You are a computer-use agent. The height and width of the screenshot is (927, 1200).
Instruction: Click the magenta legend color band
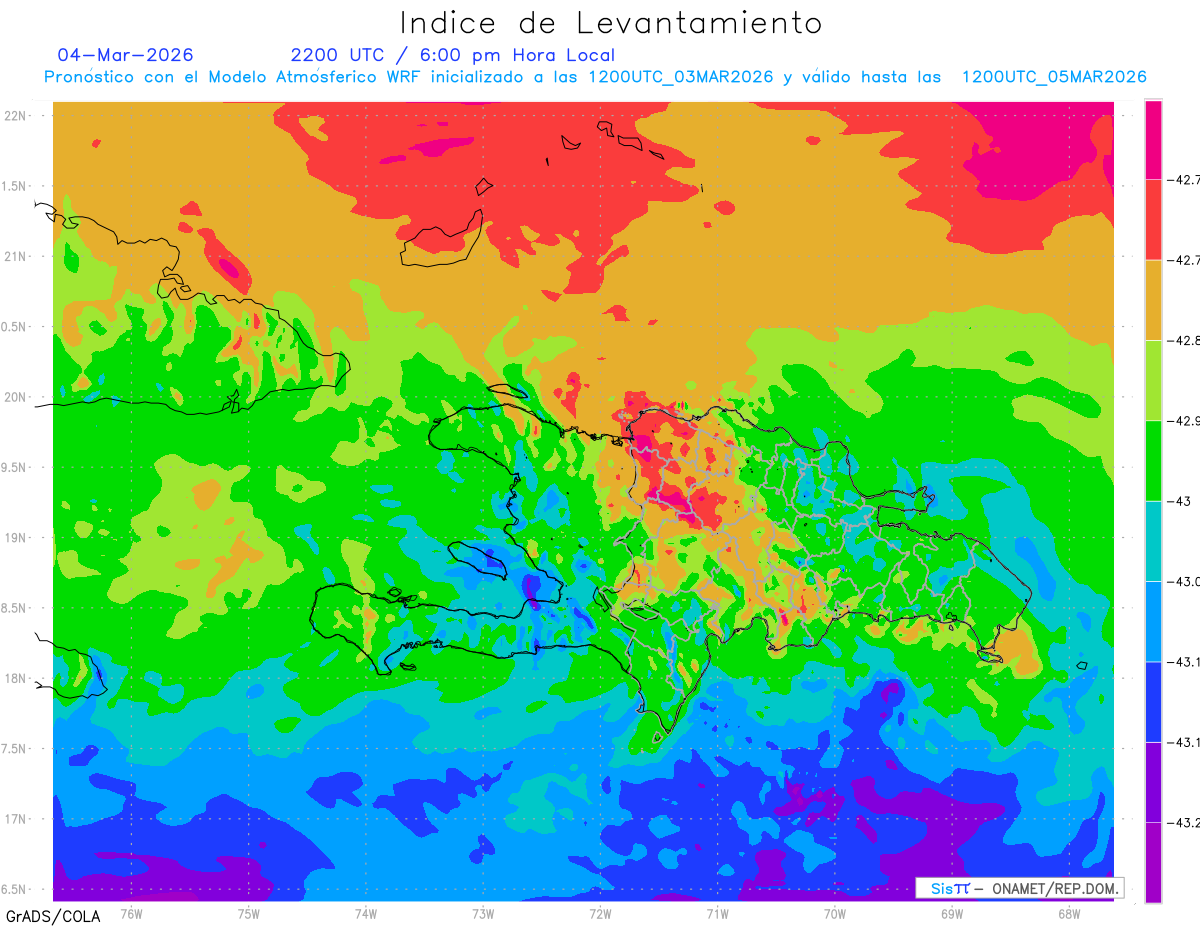[1153, 140]
